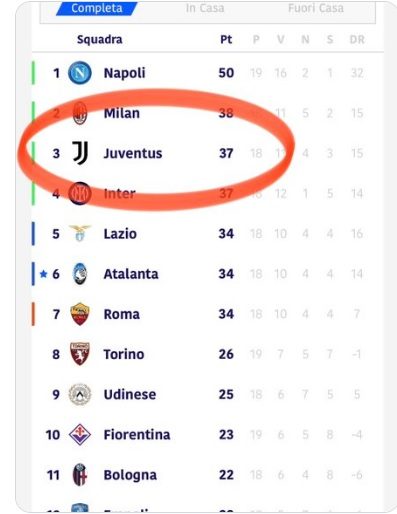This screenshot has width=397, height=514.
Task: Open the Napoli team name link
Action: tap(124, 73)
